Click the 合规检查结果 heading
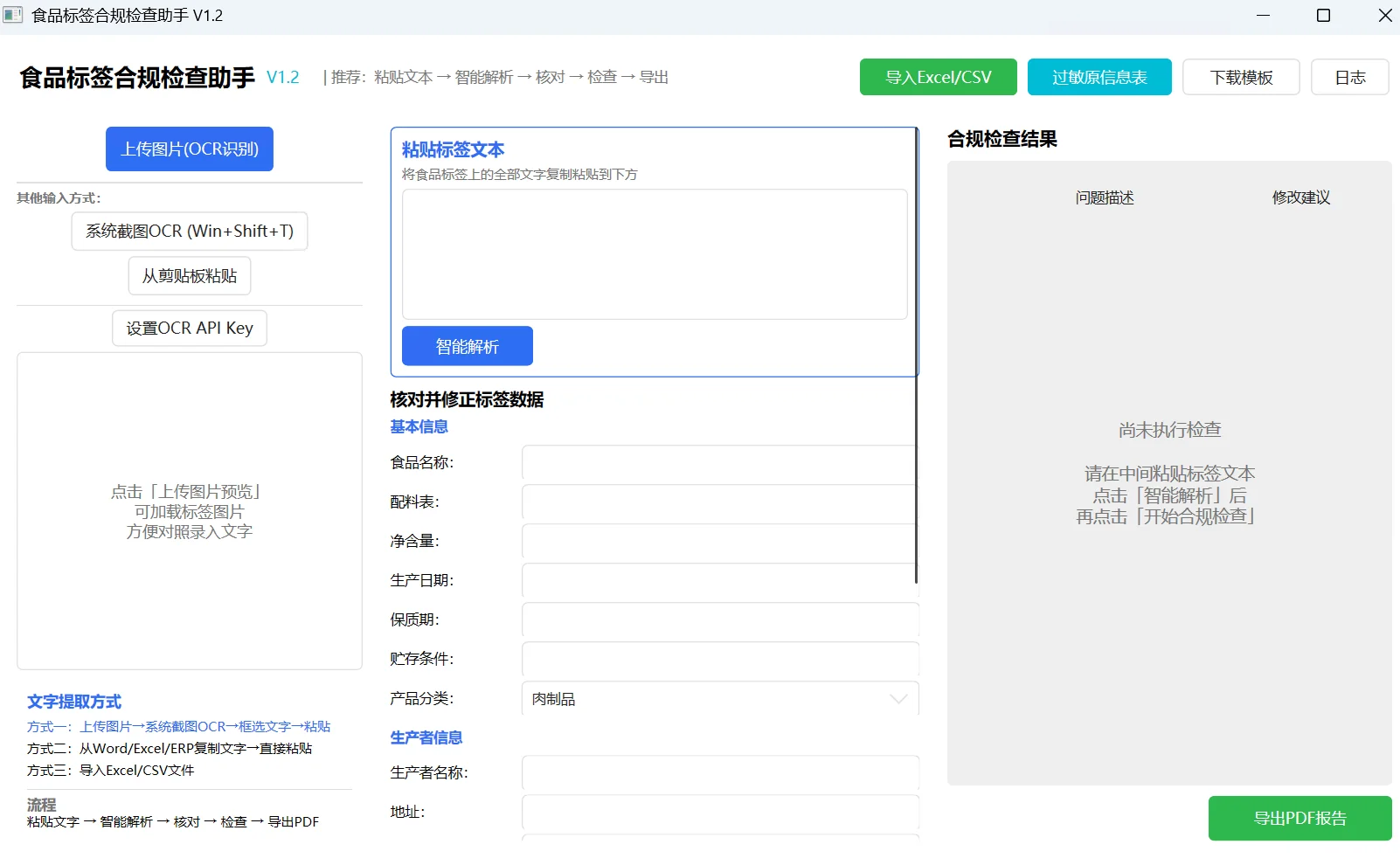This screenshot has height=865, width=1400. (1002, 139)
